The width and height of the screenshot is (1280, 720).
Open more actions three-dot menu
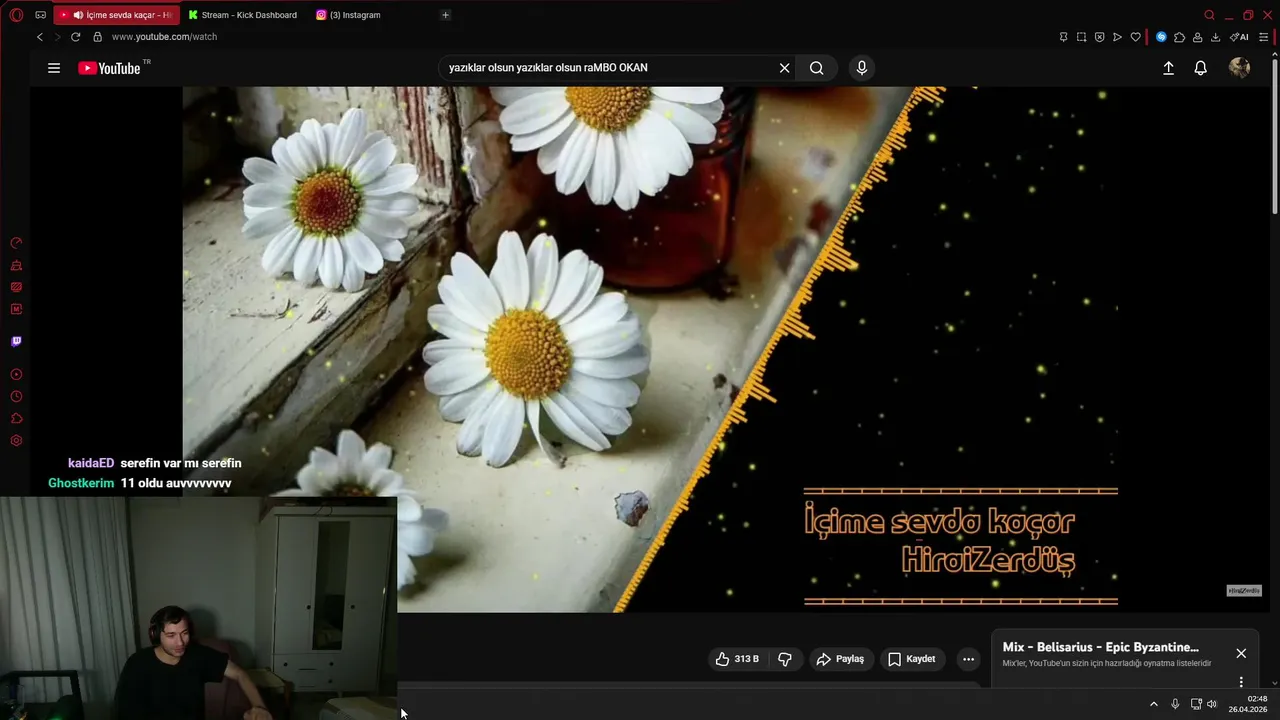tap(968, 659)
